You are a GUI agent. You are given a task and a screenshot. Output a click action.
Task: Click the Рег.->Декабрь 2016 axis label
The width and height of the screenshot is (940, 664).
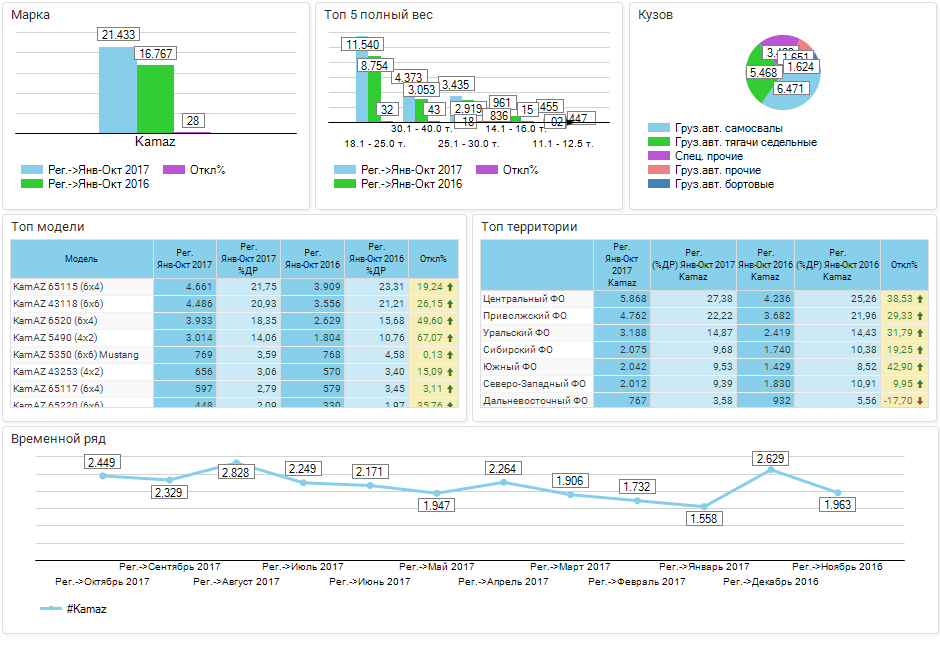point(770,581)
